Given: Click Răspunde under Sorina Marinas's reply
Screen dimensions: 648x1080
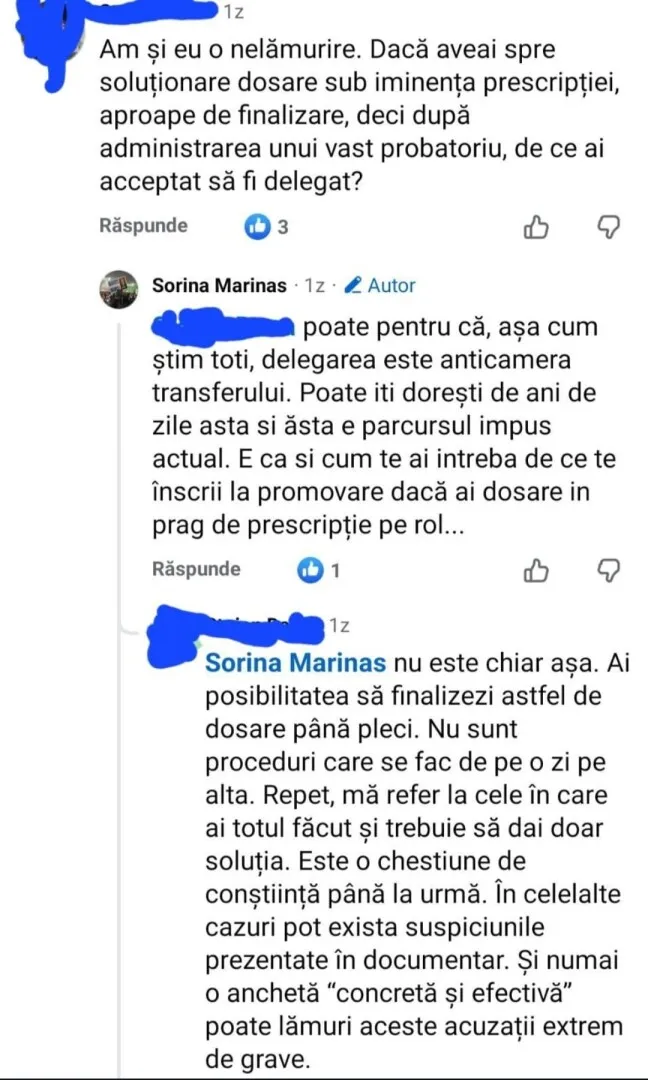Looking at the screenshot, I should [196, 570].
